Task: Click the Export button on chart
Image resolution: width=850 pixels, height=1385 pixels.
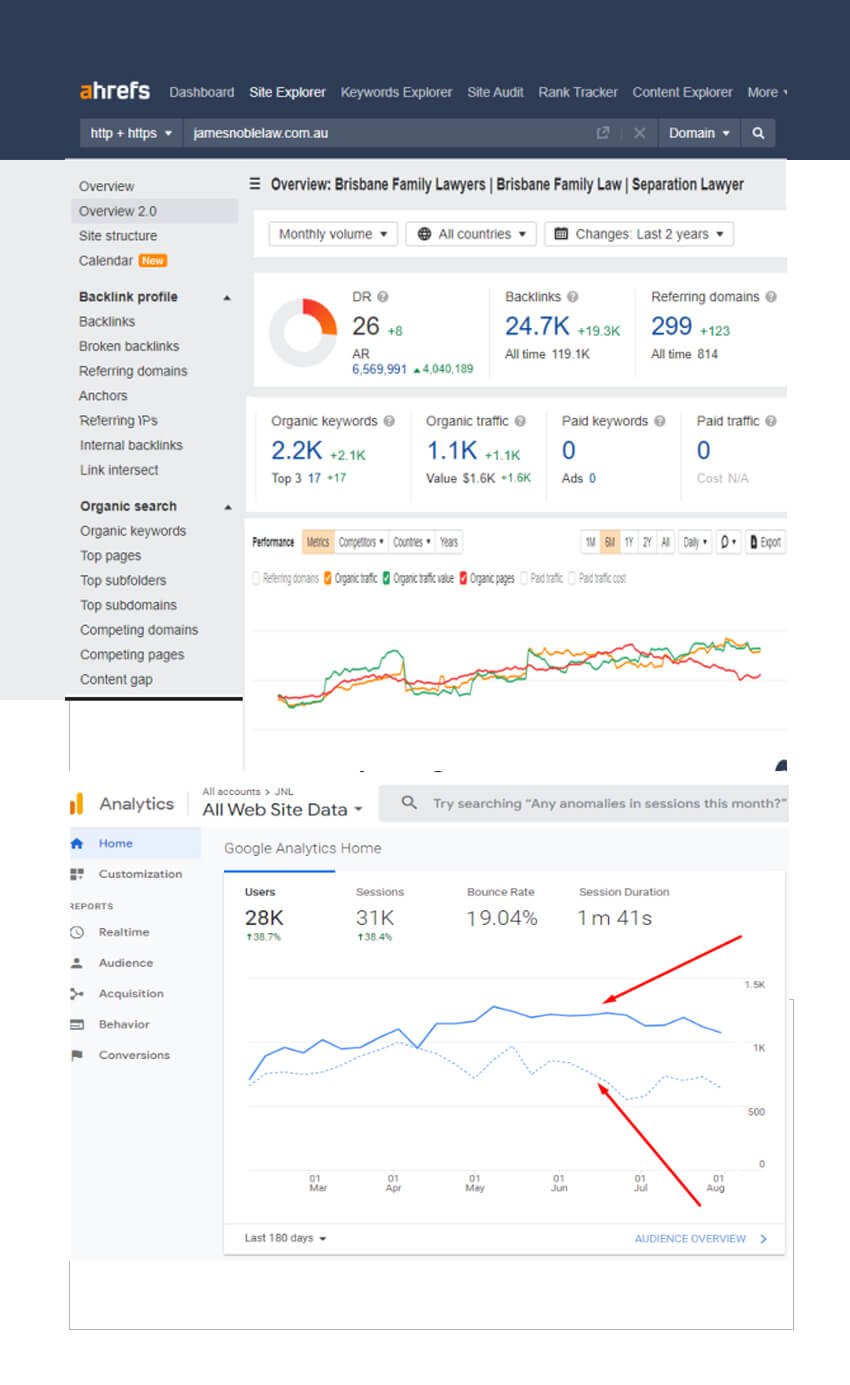Action: pyautogui.click(x=766, y=542)
